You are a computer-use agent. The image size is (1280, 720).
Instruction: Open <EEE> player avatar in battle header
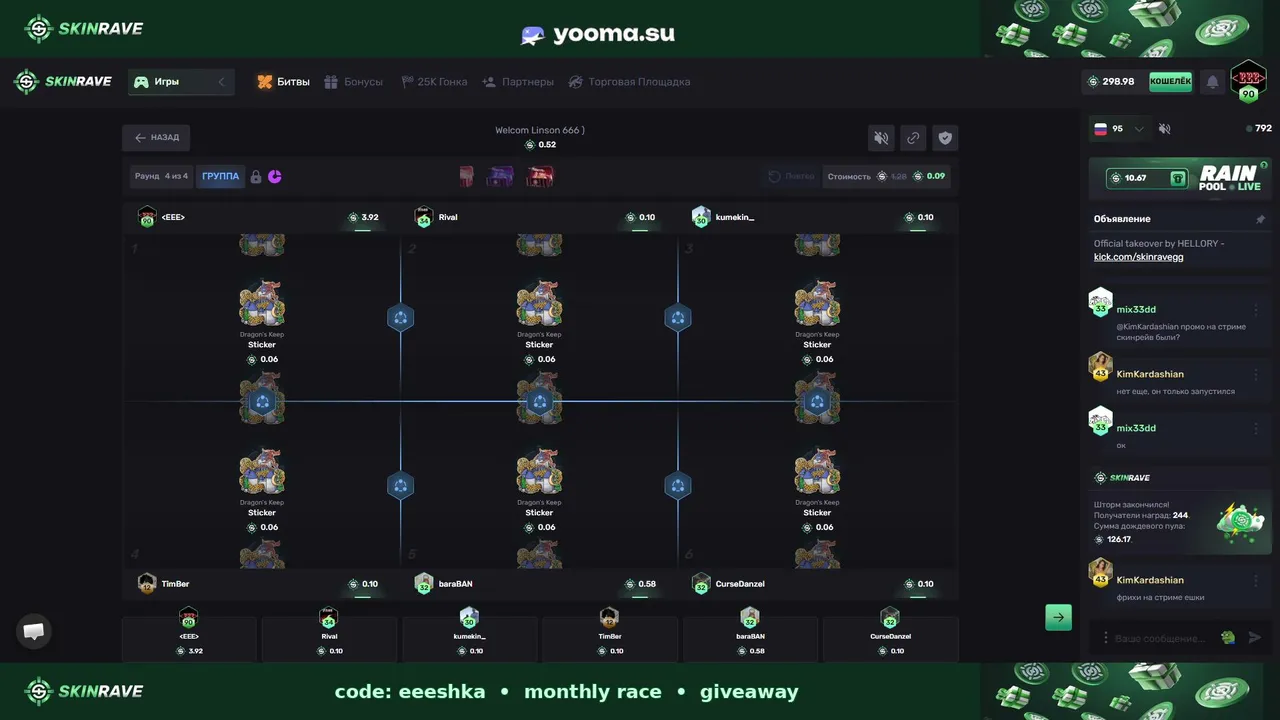click(x=147, y=217)
